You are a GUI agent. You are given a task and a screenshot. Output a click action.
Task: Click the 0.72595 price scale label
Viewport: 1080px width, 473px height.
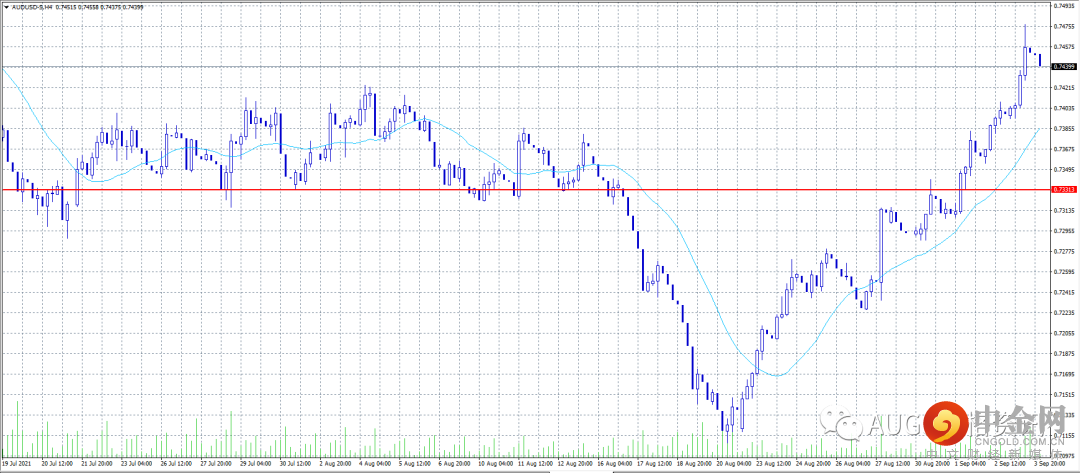(1064, 272)
